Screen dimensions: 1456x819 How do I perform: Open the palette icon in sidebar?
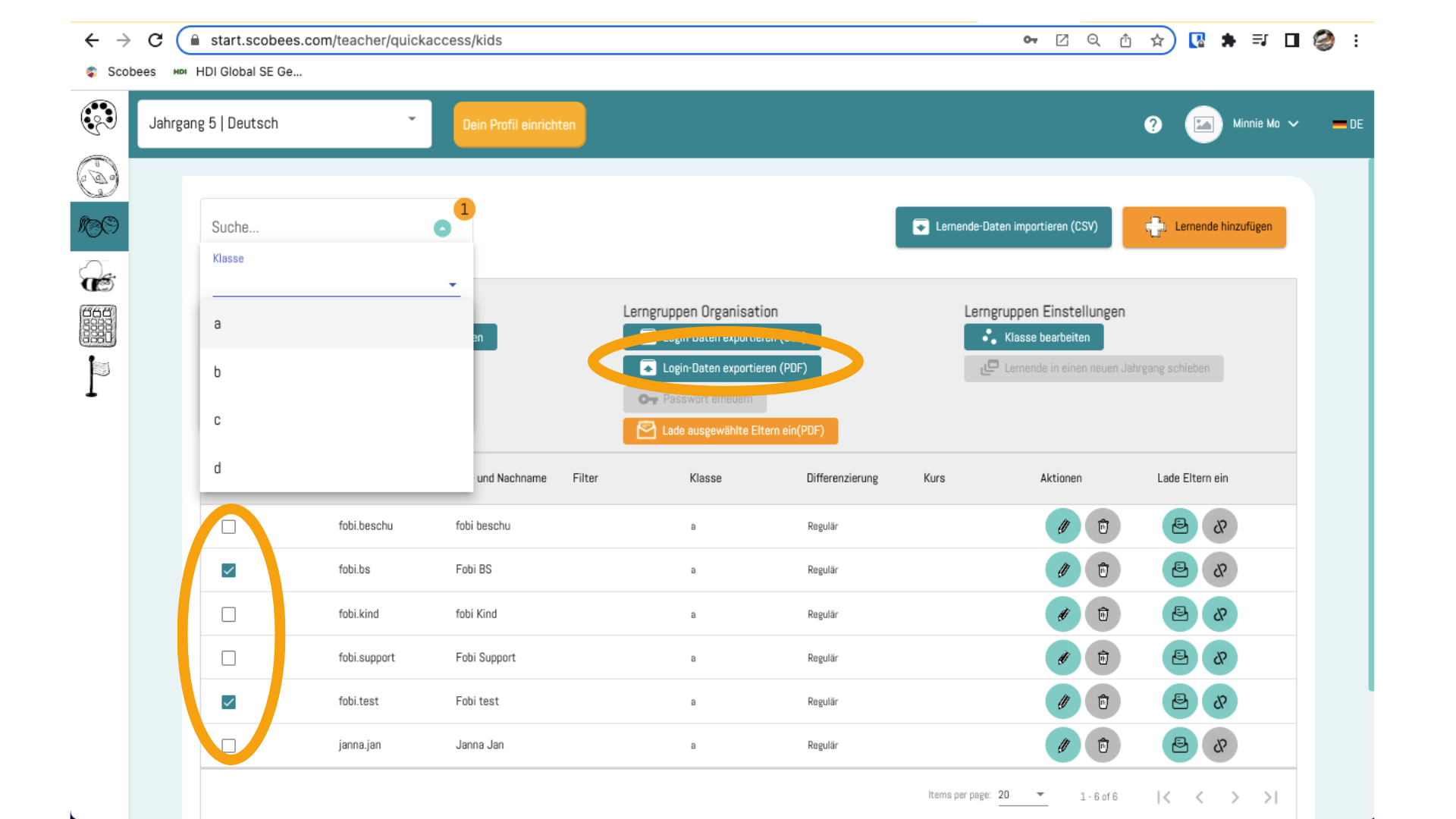[x=99, y=118]
